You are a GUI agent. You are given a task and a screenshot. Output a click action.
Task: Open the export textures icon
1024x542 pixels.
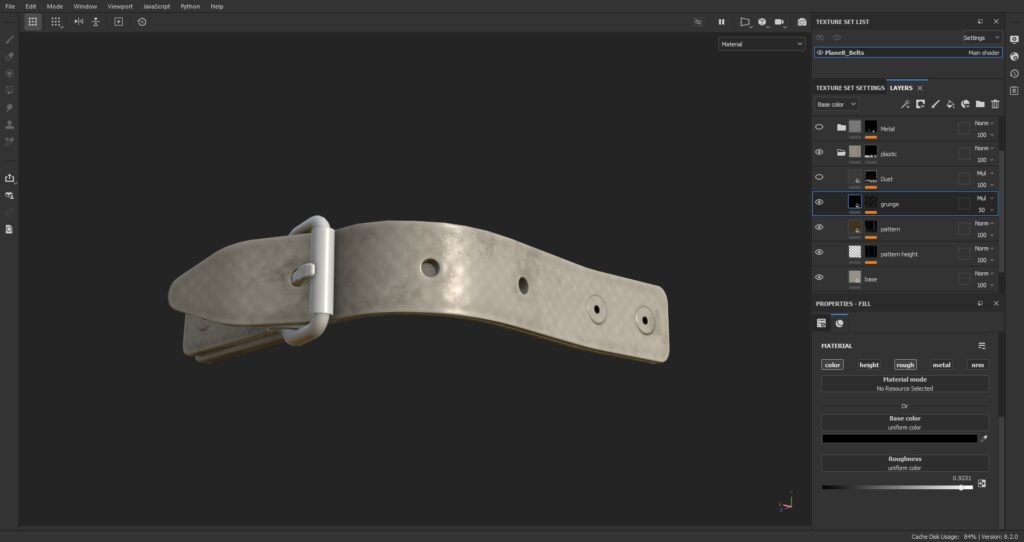tap(9, 178)
